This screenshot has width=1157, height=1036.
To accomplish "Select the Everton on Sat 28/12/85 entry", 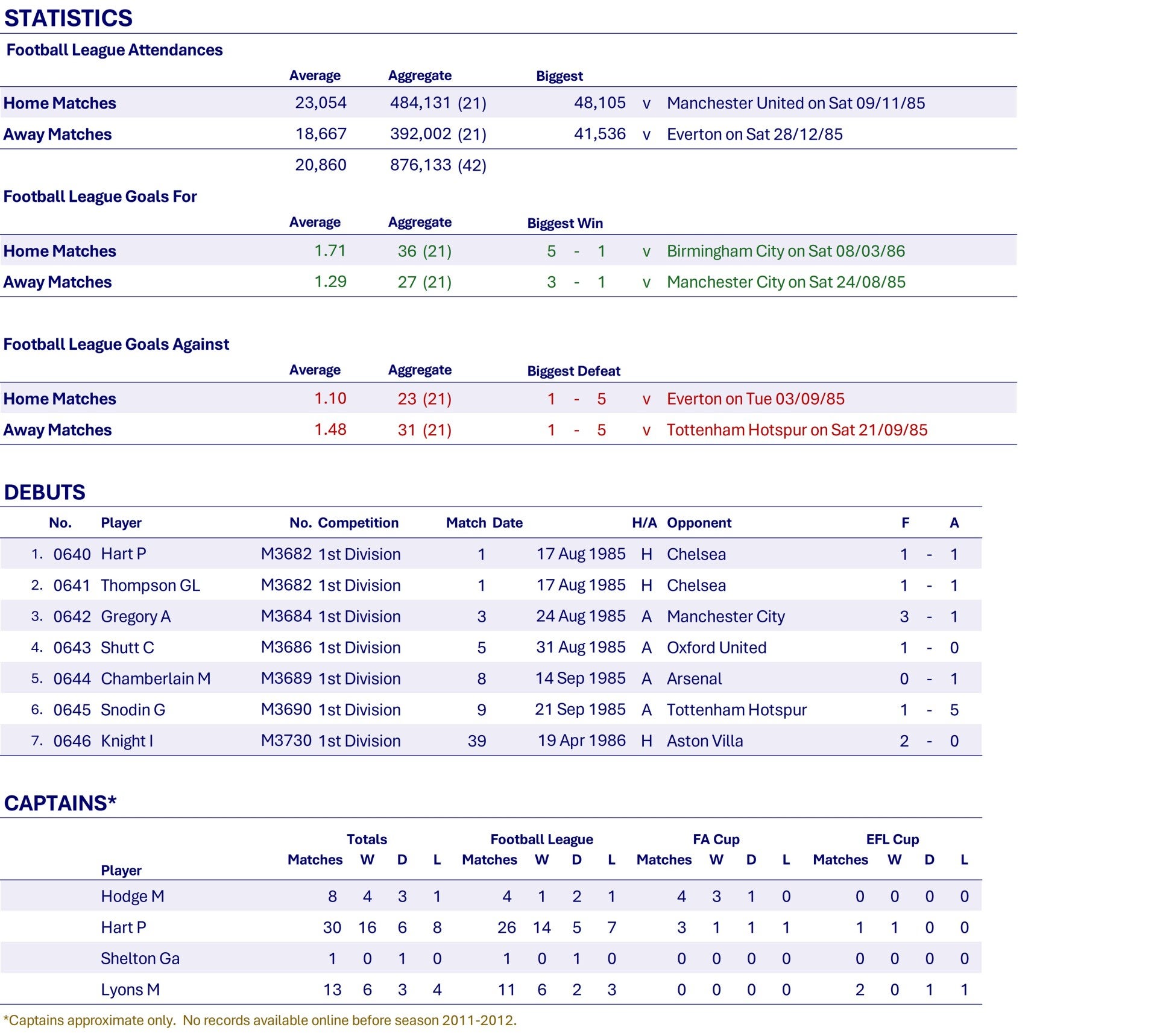I will pos(754,134).
